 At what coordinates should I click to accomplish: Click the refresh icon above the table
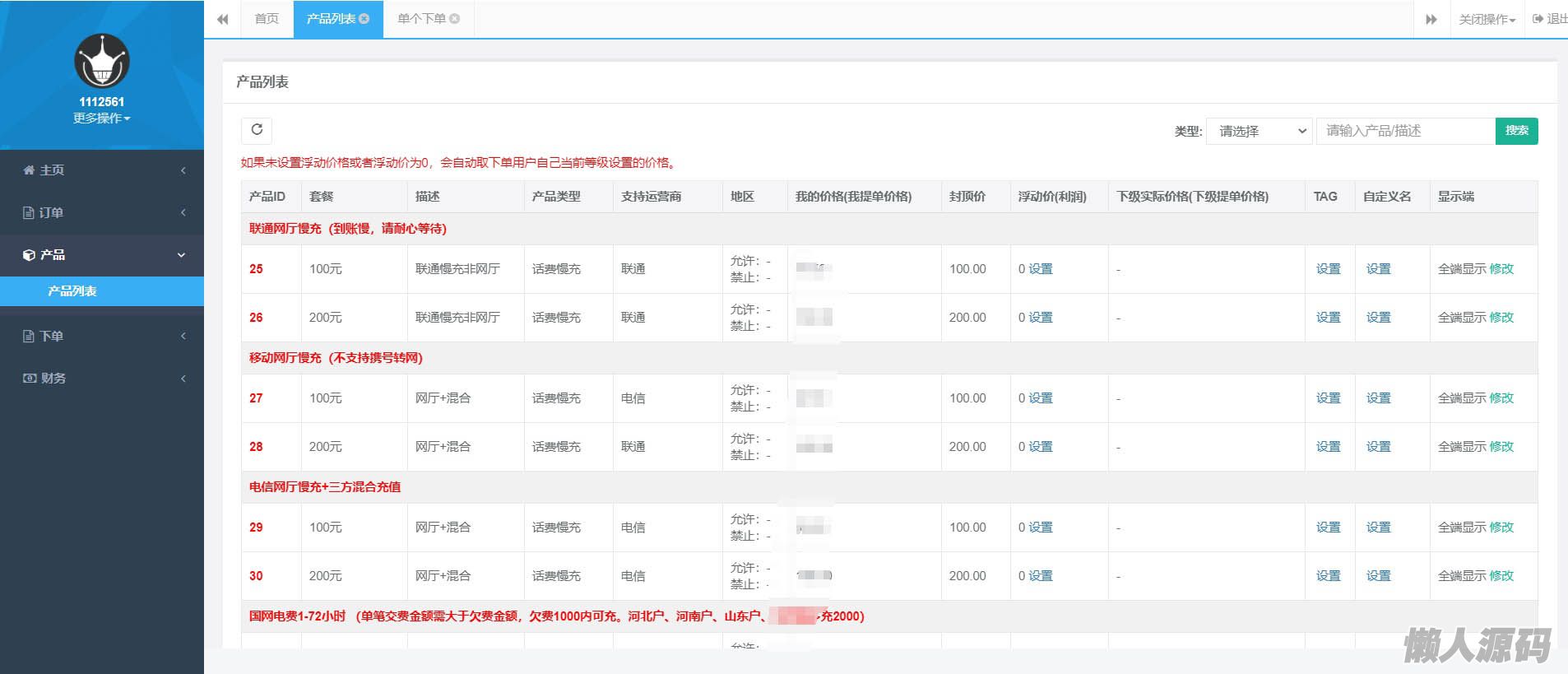(x=257, y=130)
